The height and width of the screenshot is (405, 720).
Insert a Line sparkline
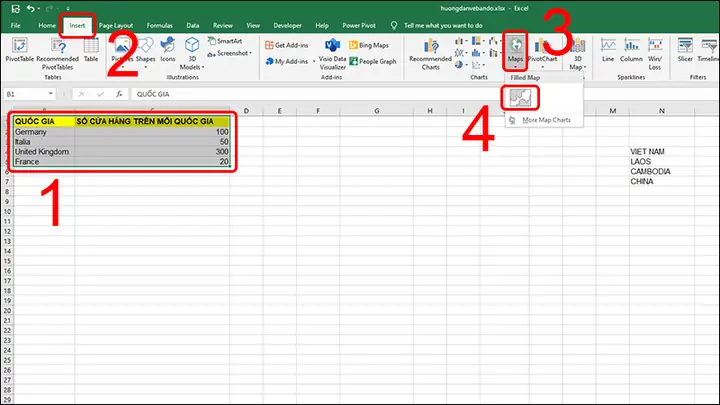[608, 50]
